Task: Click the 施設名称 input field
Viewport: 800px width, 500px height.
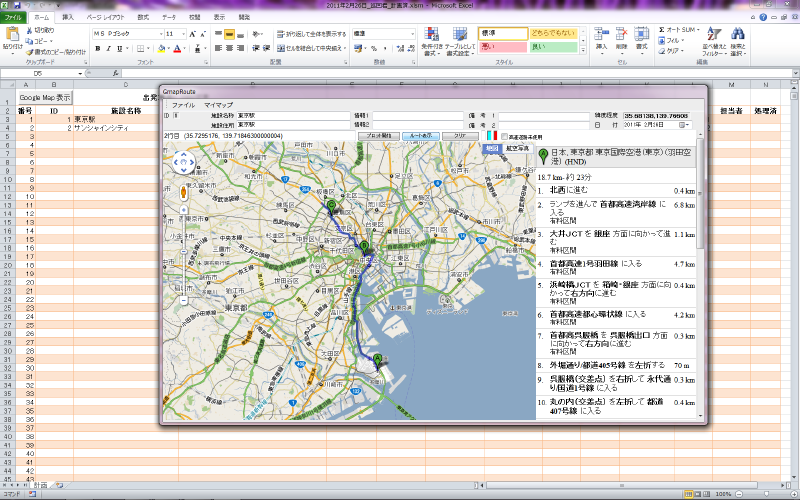Action: (x=294, y=116)
